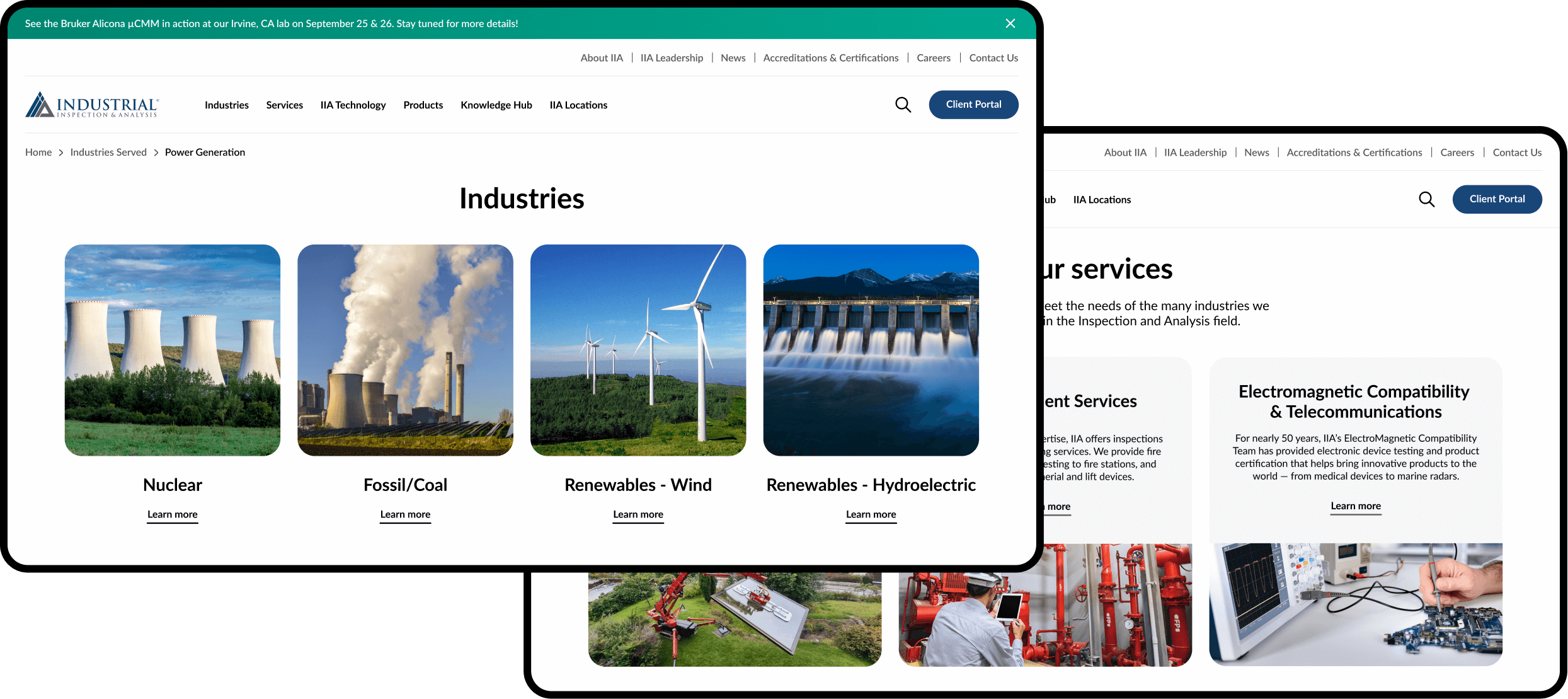Click Client Portal in the back window
1568x699 pixels.
point(1497,199)
